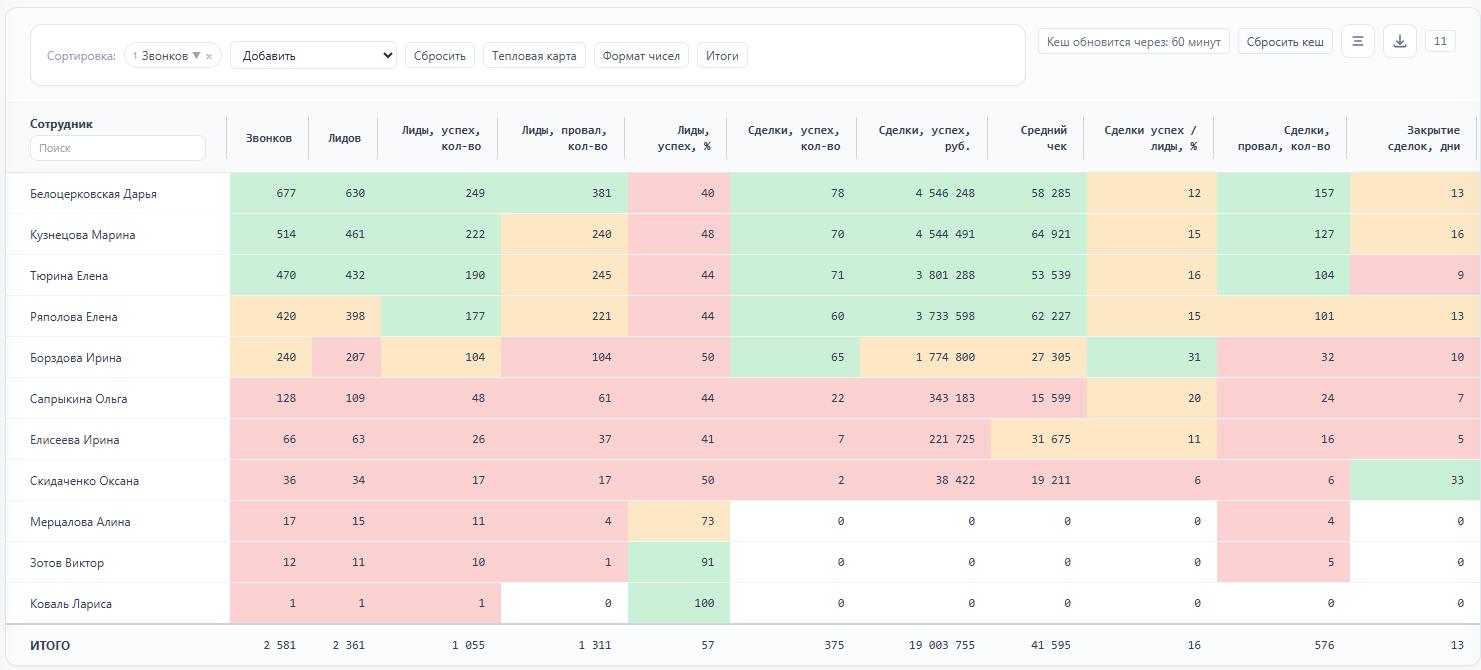Click the Сбросить sort reset button
Image resolution: width=1481 pixels, height=670 pixels.
pyautogui.click(x=440, y=56)
